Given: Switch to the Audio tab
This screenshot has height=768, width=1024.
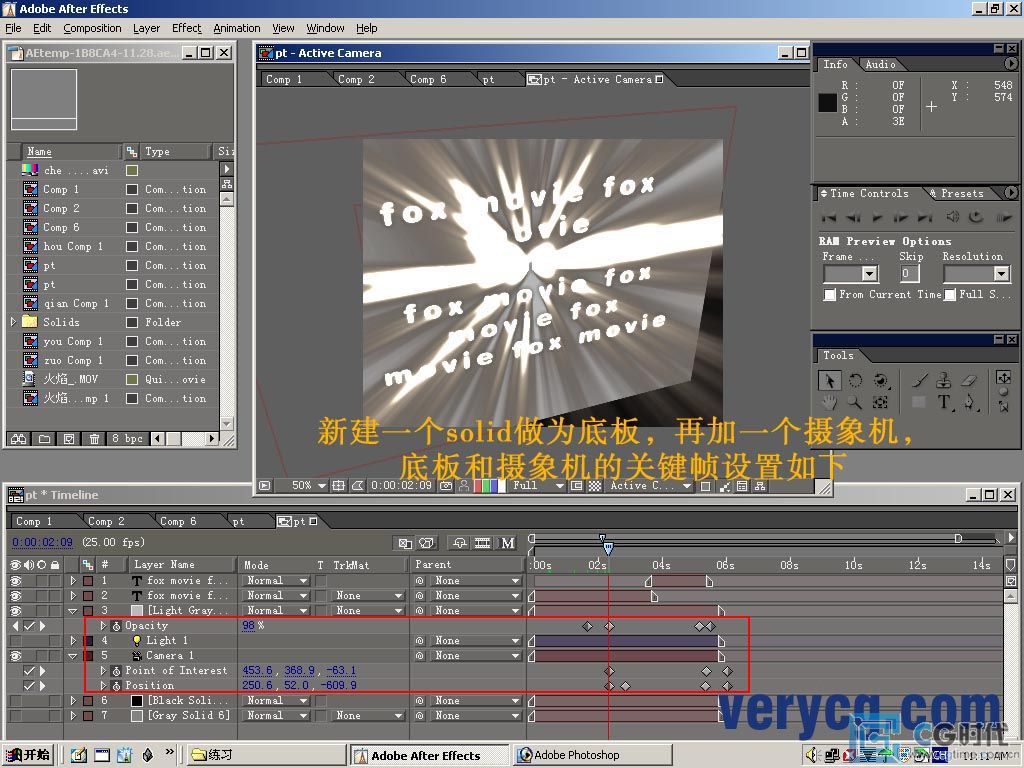Looking at the screenshot, I should click(880, 64).
